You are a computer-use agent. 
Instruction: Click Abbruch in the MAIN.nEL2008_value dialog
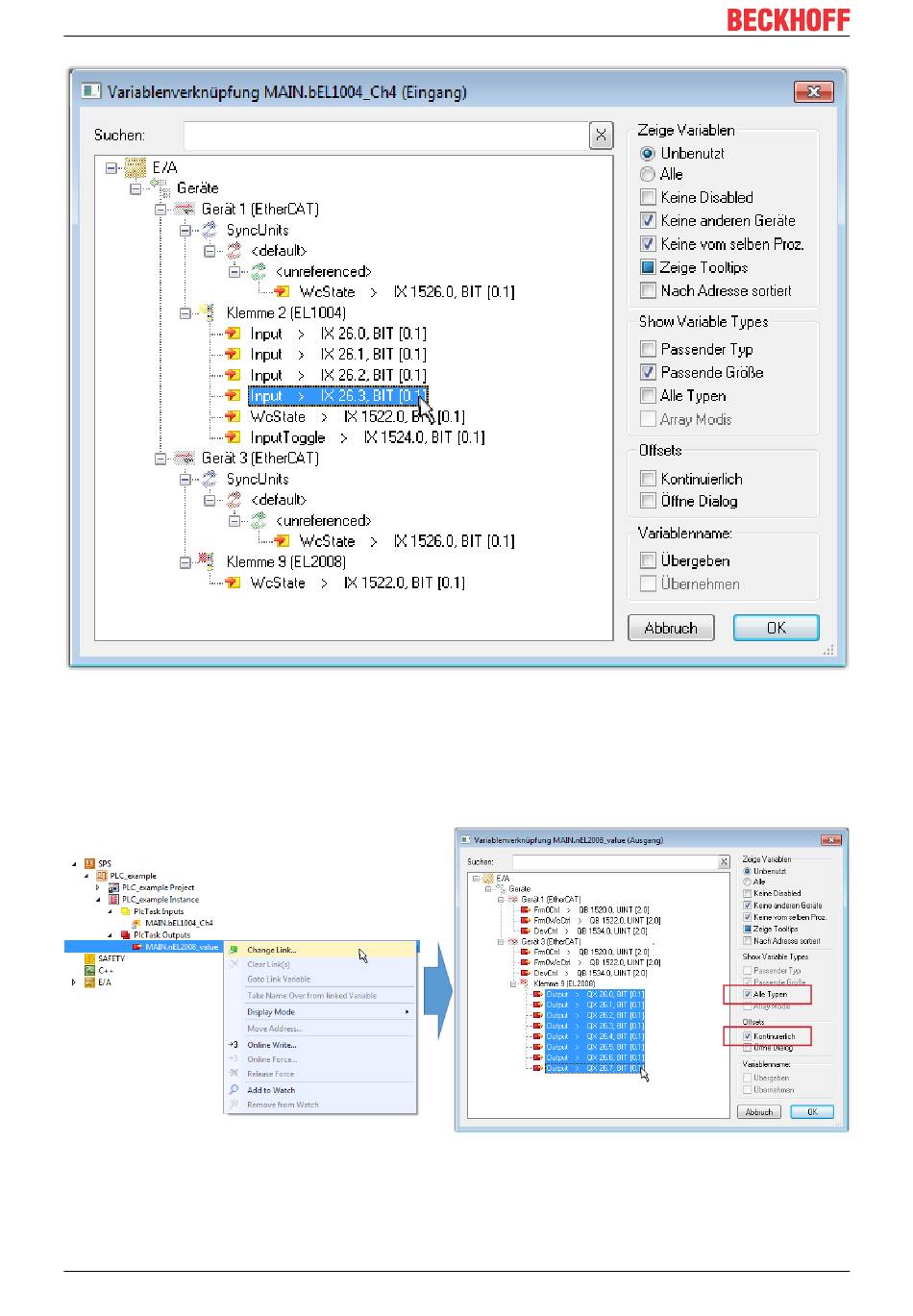(759, 1112)
